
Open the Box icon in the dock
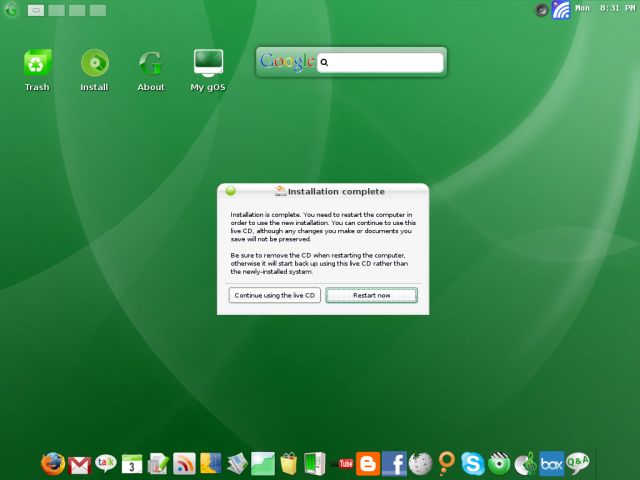551,463
